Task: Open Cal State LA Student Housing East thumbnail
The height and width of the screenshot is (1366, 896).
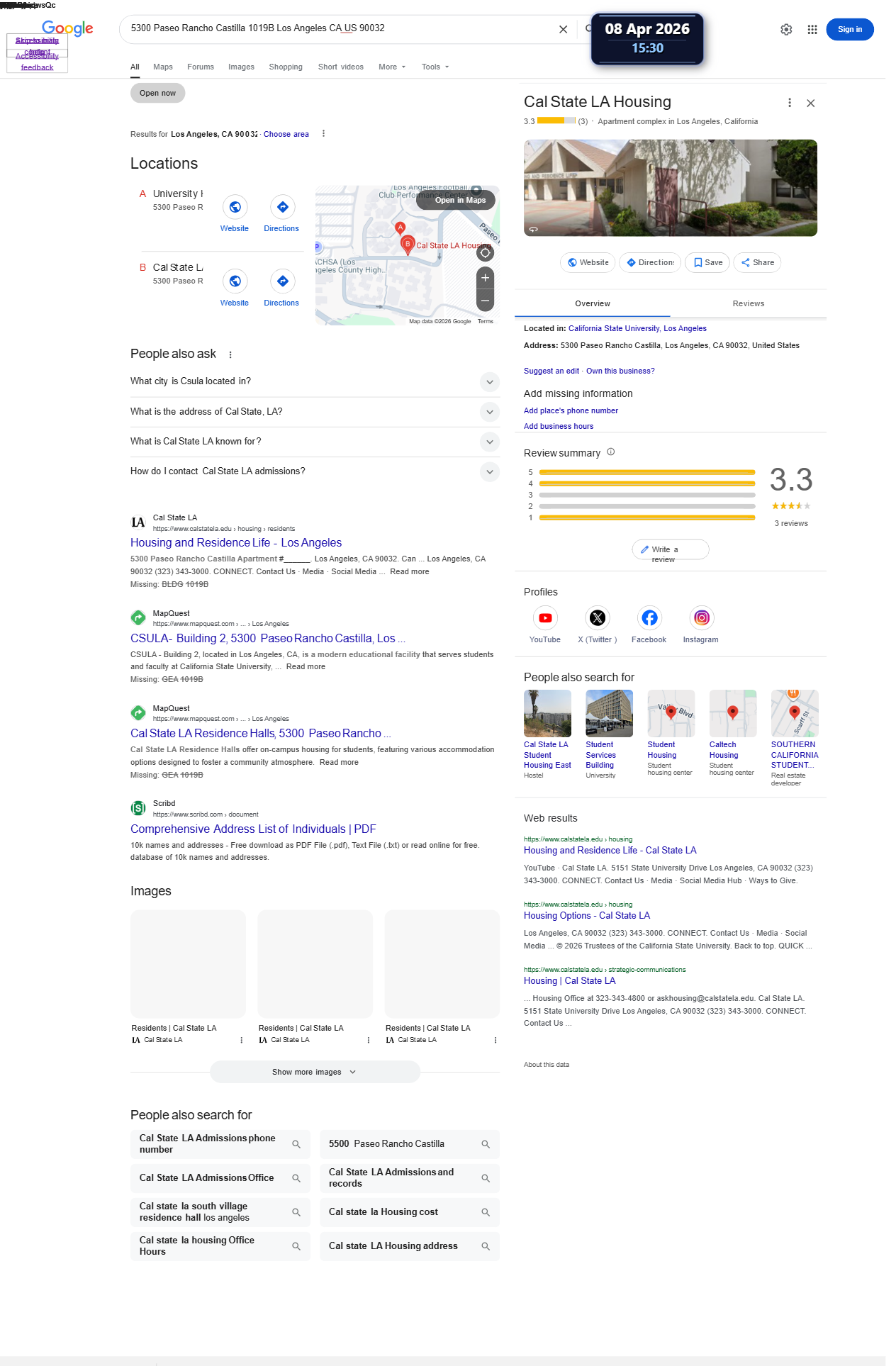Action: [547, 713]
